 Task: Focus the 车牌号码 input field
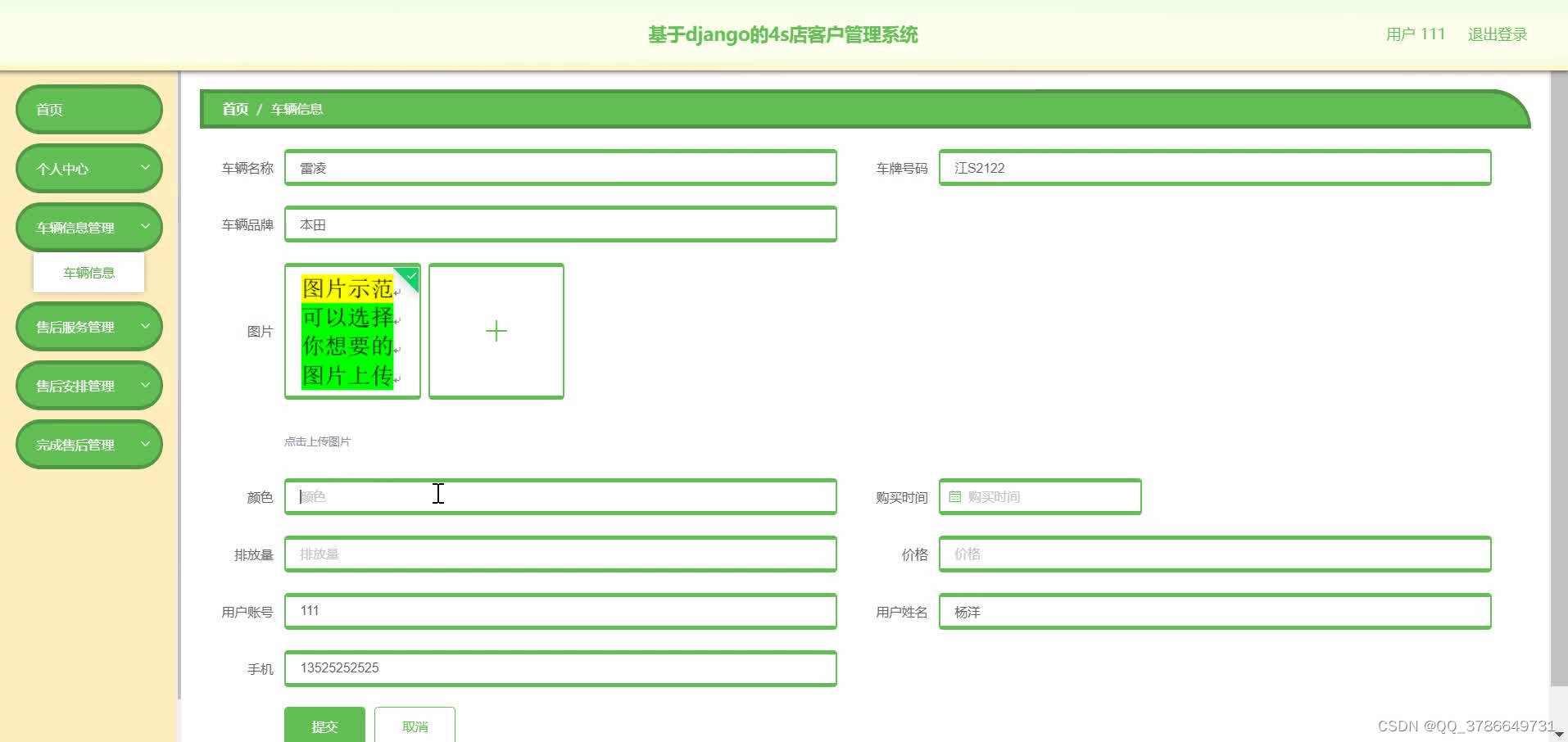coord(1215,167)
